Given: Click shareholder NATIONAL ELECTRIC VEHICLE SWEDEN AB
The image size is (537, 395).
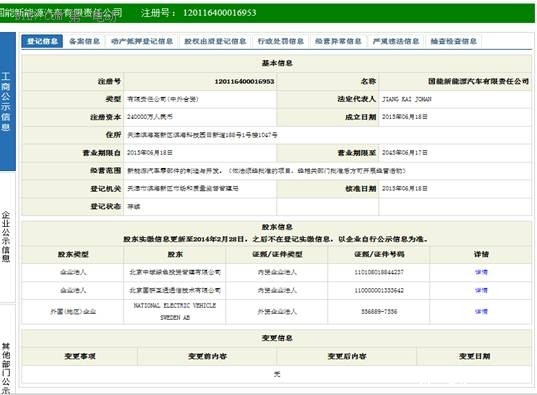Looking at the screenshot, I should [175, 311].
